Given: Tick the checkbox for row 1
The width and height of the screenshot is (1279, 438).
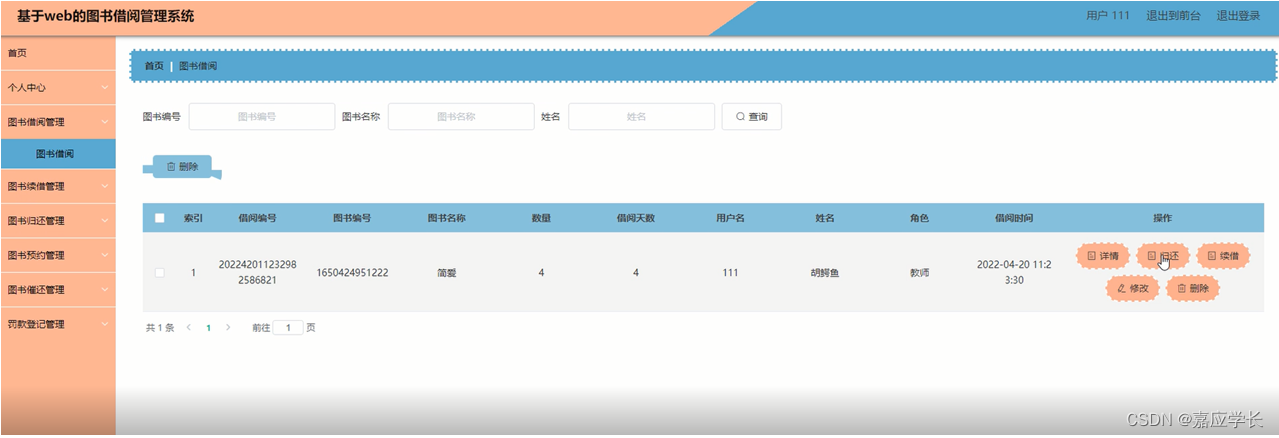Looking at the screenshot, I should point(159,272).
